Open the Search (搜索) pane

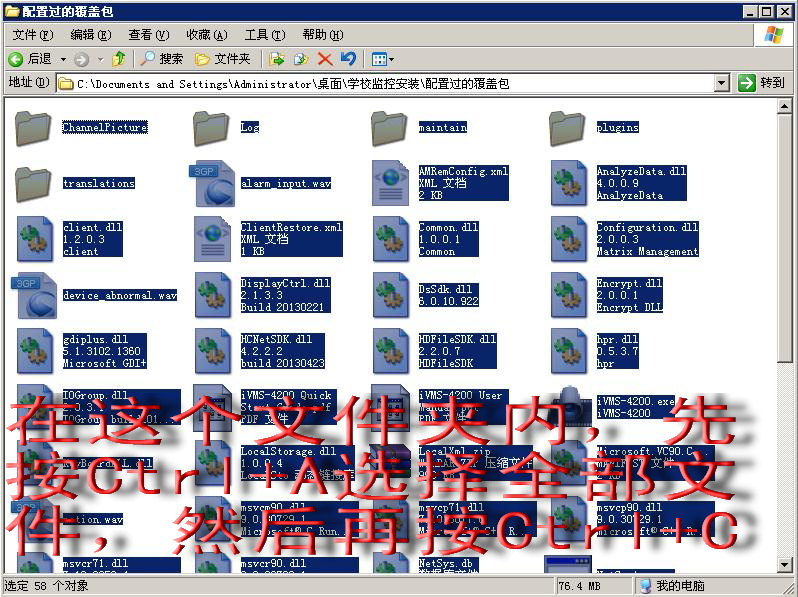[x=161, y=59]
